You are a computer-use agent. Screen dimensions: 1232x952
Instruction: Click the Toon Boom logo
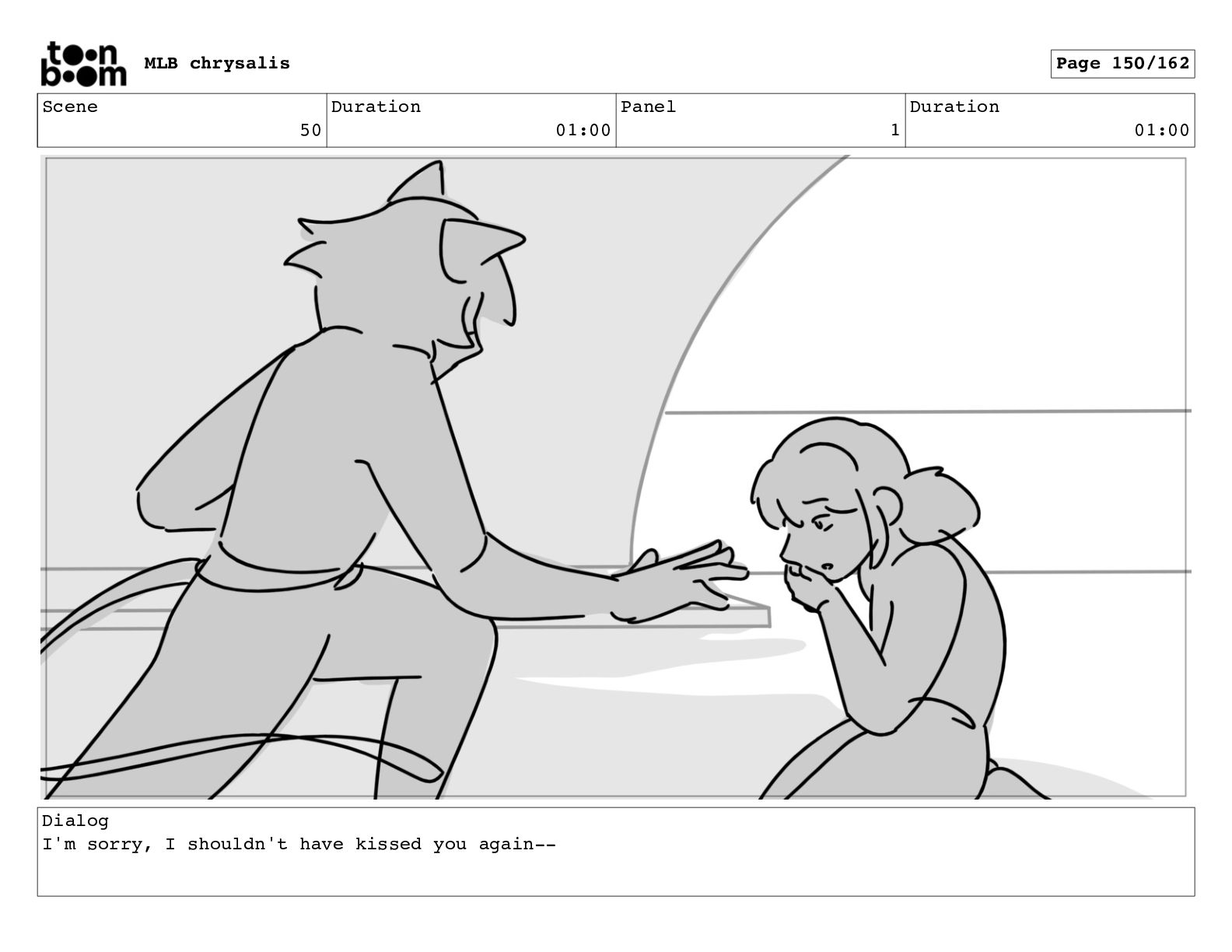83,64
